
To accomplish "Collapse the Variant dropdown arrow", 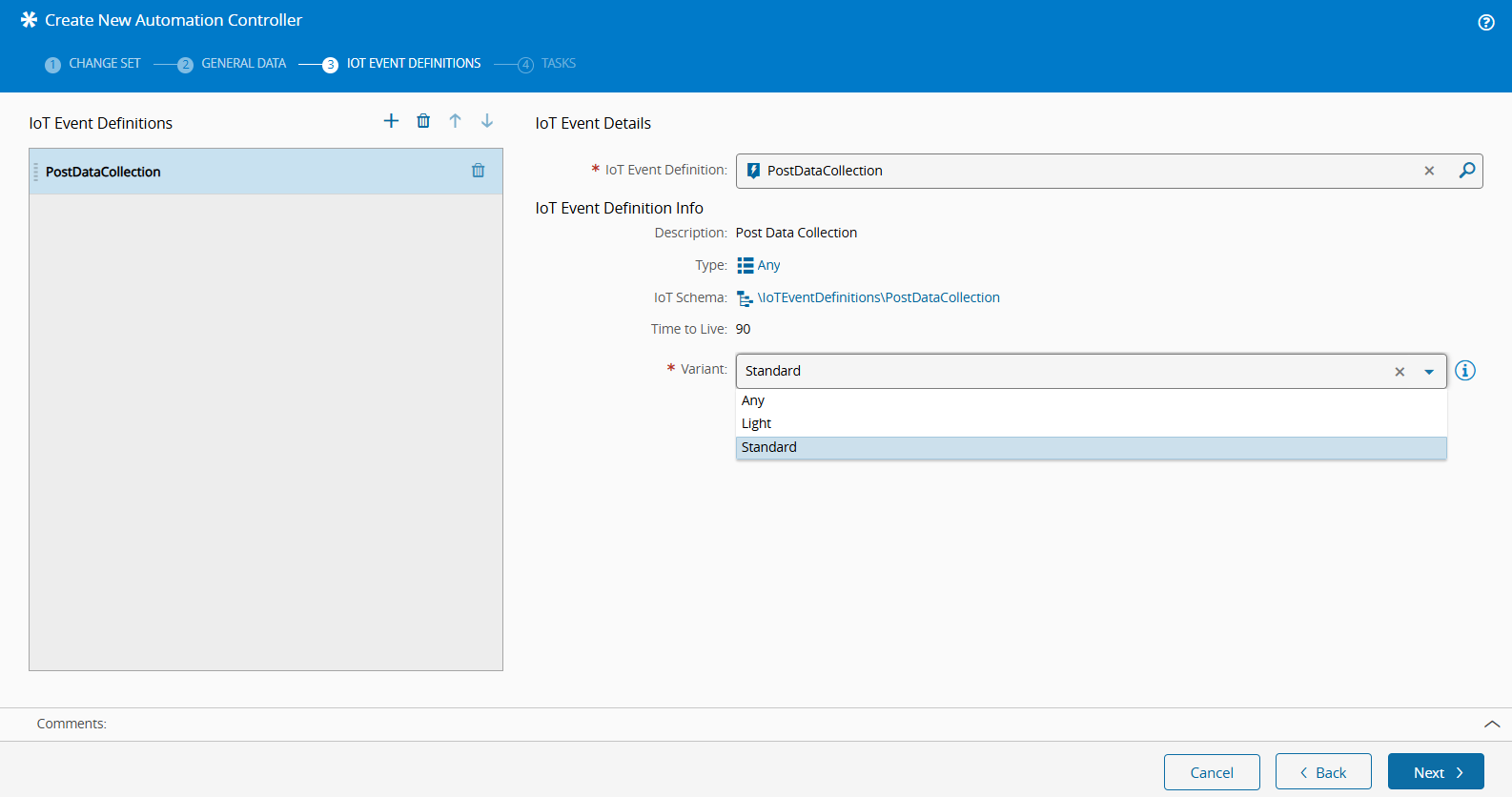I will [x=1429, y=372].
